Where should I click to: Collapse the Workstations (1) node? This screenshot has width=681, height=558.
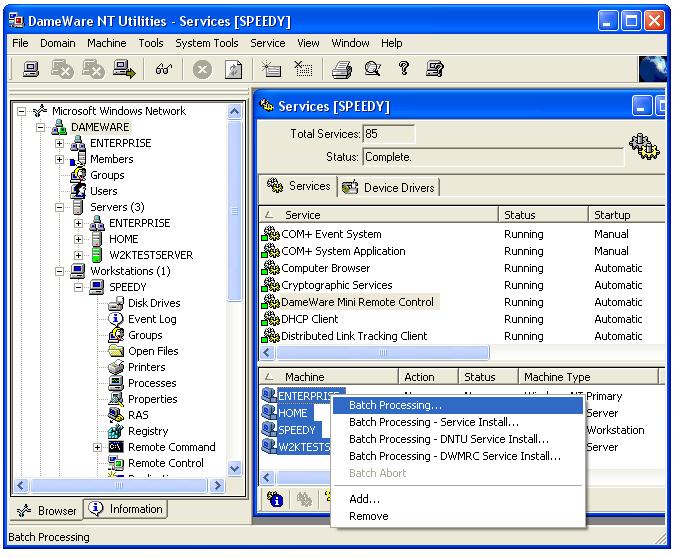[x=60, y=271]
